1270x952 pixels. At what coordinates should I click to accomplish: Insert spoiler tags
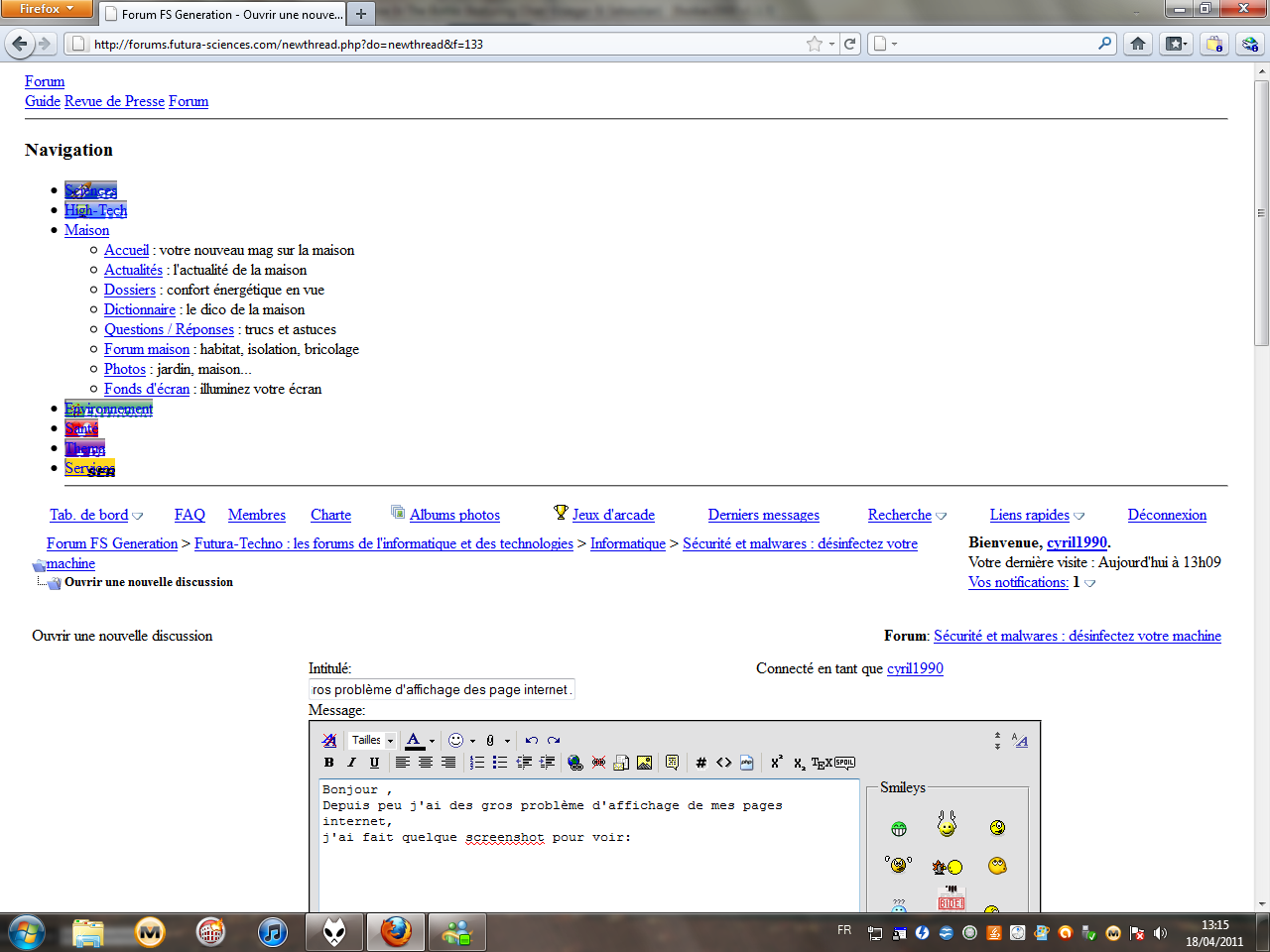coord(844,763)
